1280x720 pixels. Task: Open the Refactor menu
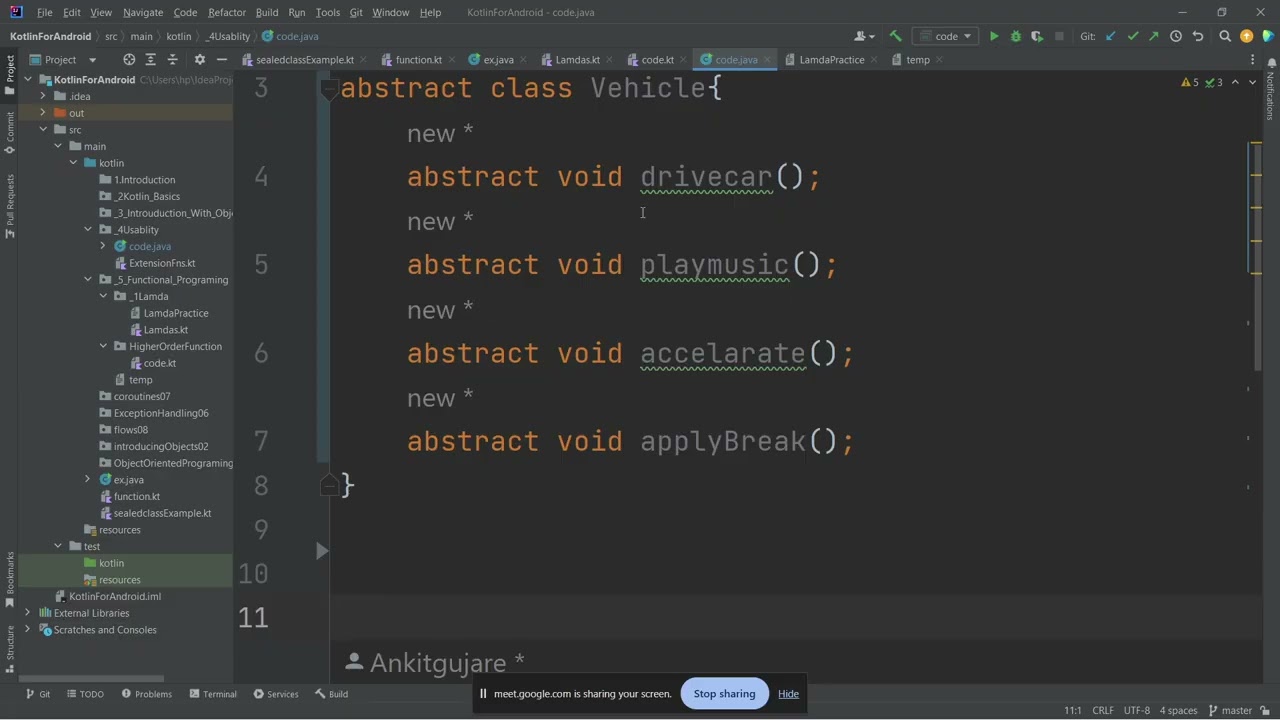point(227,12)
